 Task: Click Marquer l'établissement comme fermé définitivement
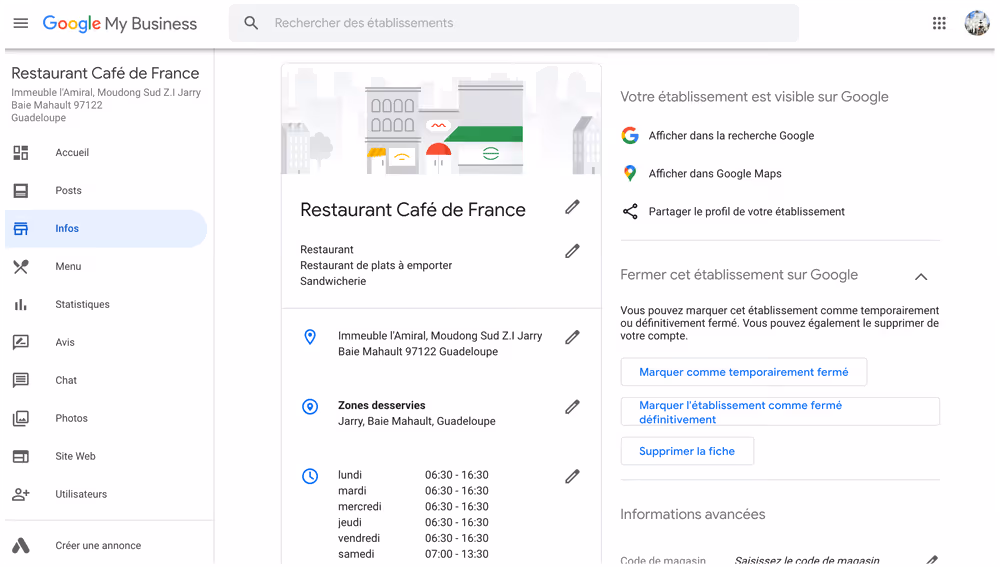coord(780,412)
